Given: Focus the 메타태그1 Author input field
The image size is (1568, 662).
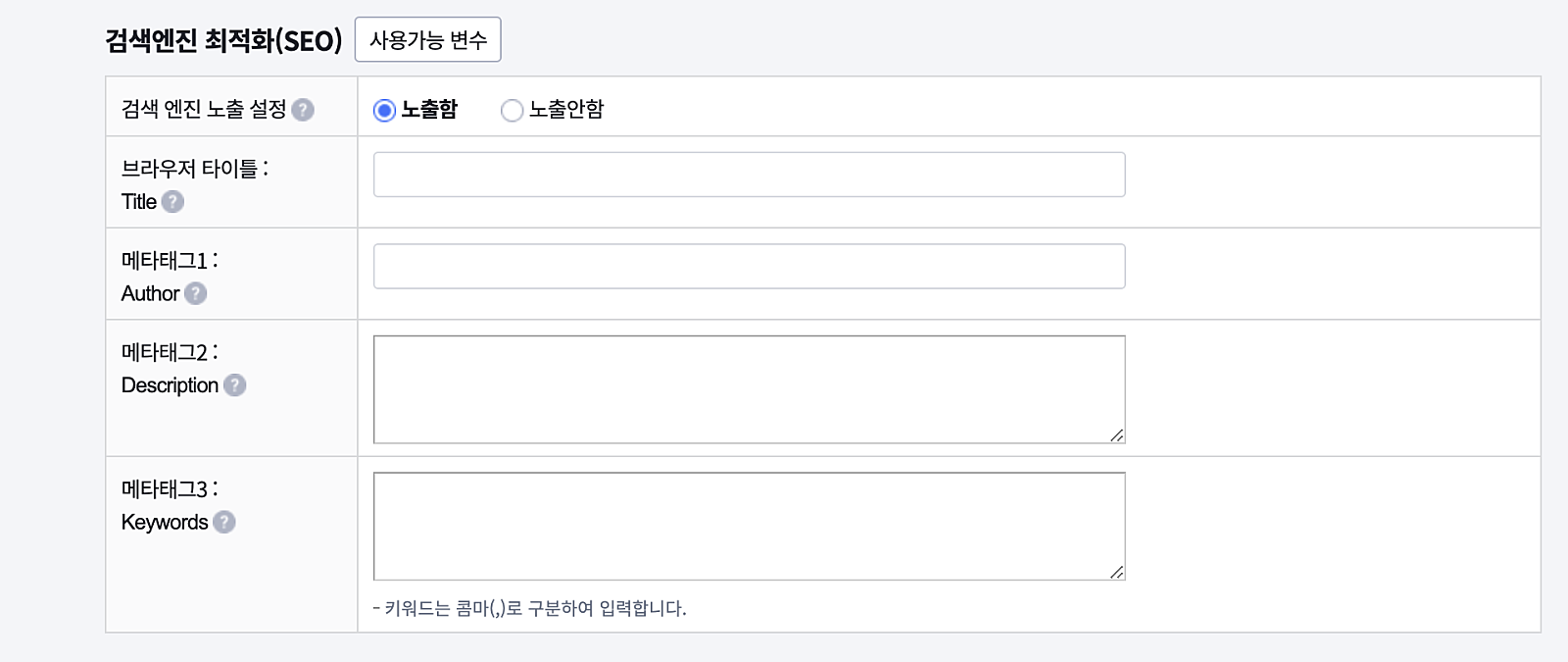Looking at the screenshot, I should [749, 267].
